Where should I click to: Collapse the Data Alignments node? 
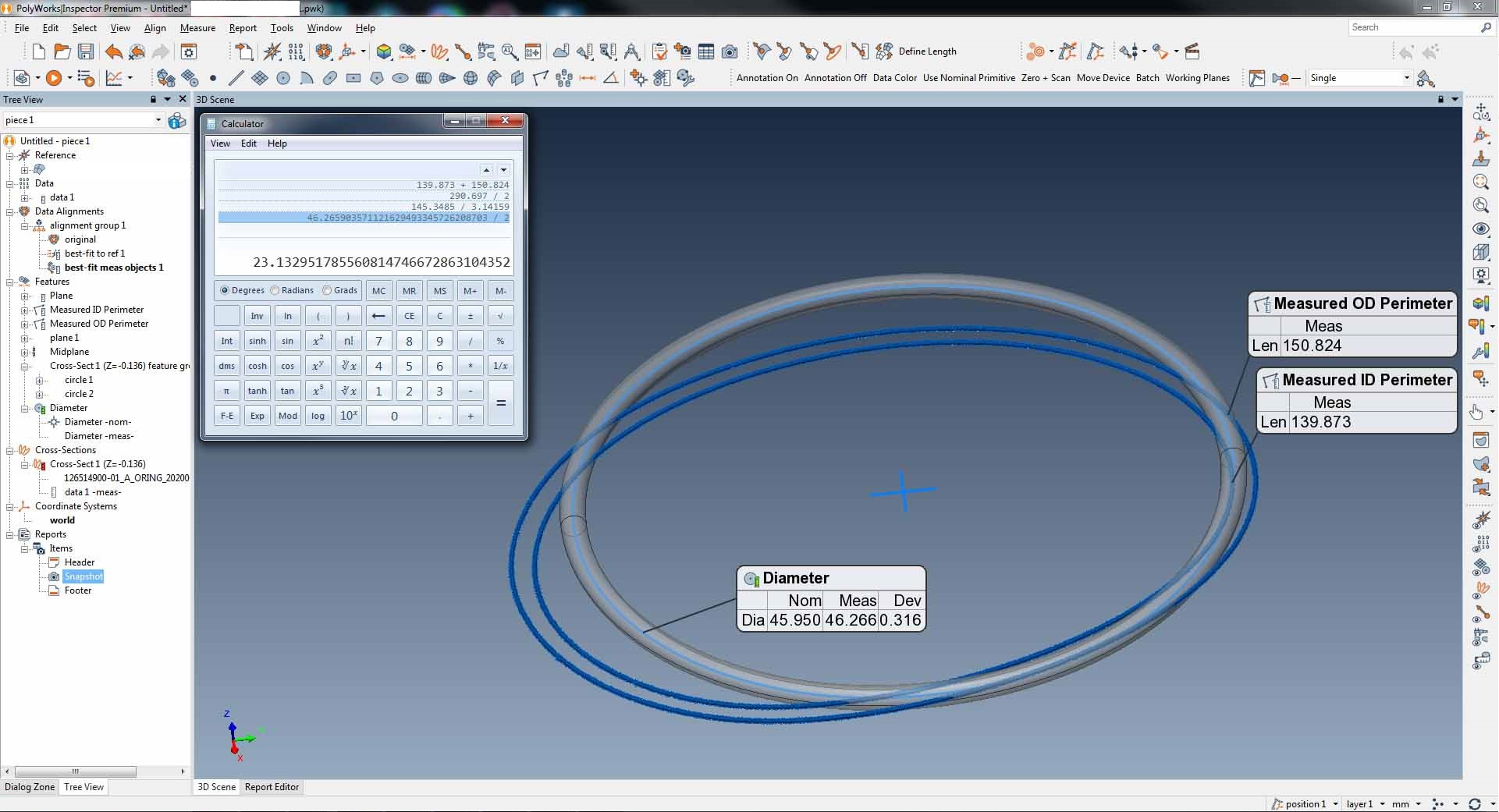(11, 211)
